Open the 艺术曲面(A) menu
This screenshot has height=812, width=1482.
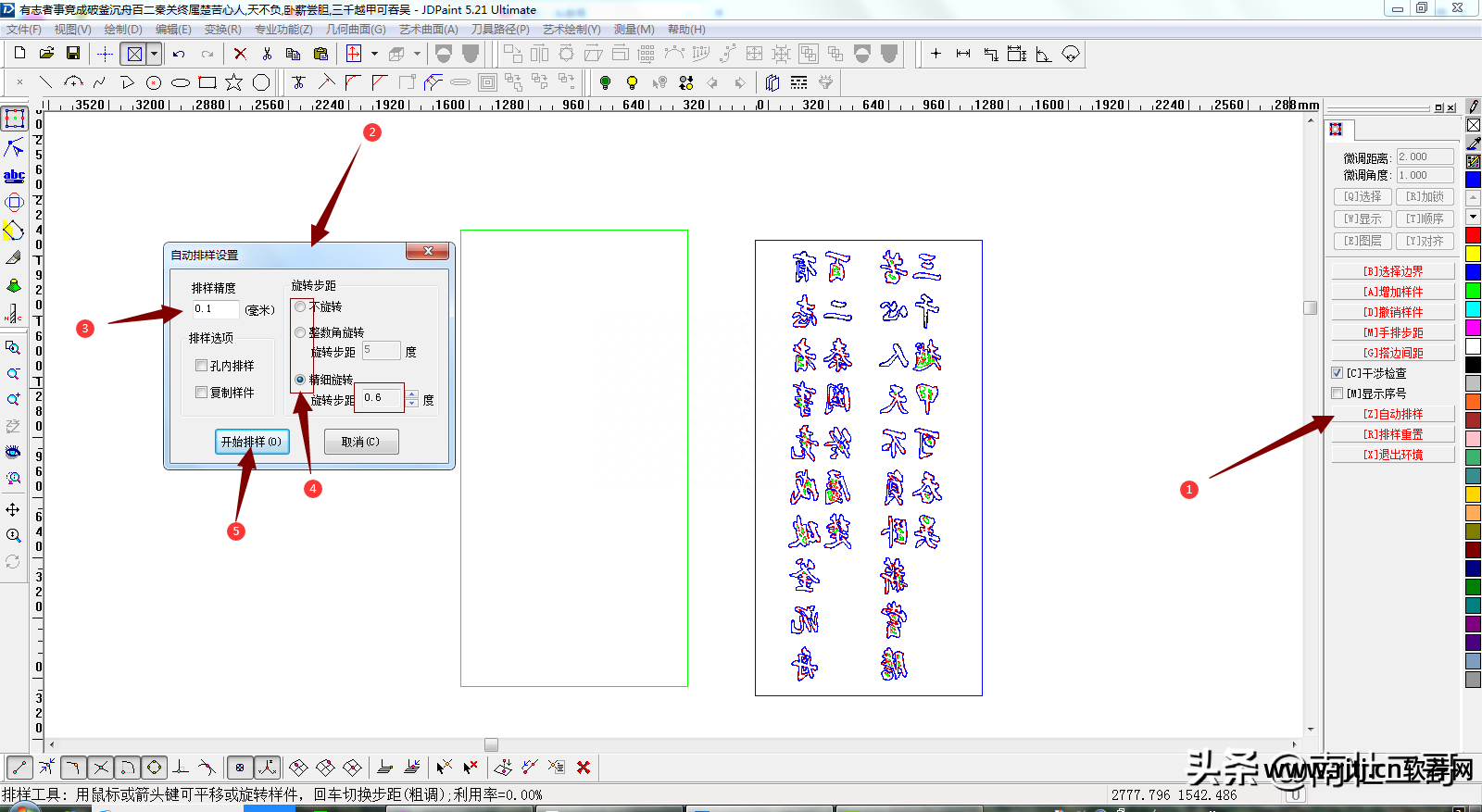pyautogui.click(x=428, y=30)
